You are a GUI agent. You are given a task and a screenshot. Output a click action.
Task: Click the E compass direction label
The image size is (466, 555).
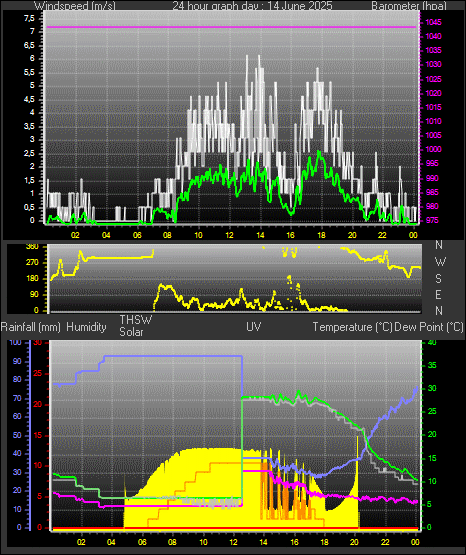[x=438, y=294]
